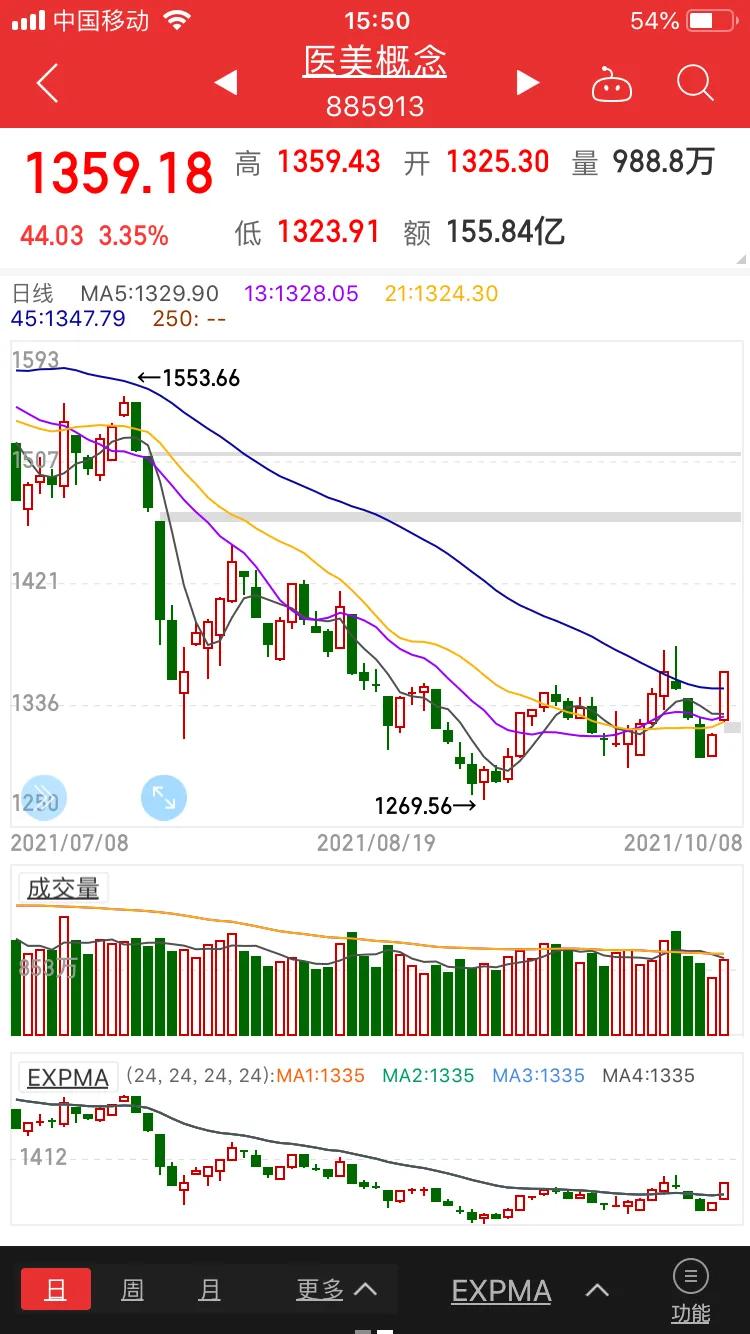Expand the 更多 periods dropdown
The width and height of the screenshot is (750, 1334).
[x=336, y=1290]
